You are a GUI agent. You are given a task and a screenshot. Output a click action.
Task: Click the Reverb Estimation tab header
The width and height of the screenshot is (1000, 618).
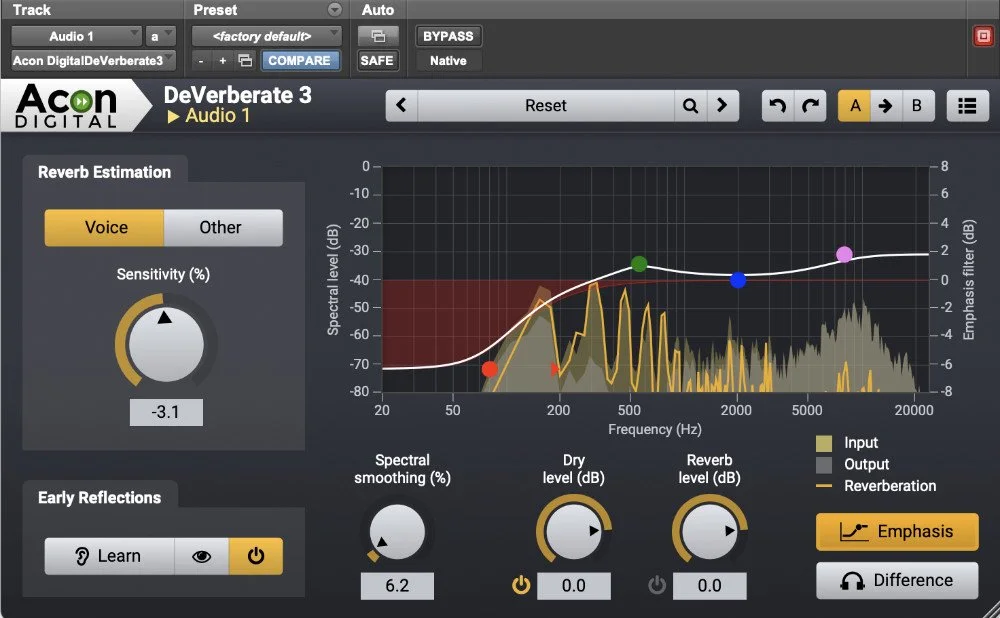(x=105, y=172)
